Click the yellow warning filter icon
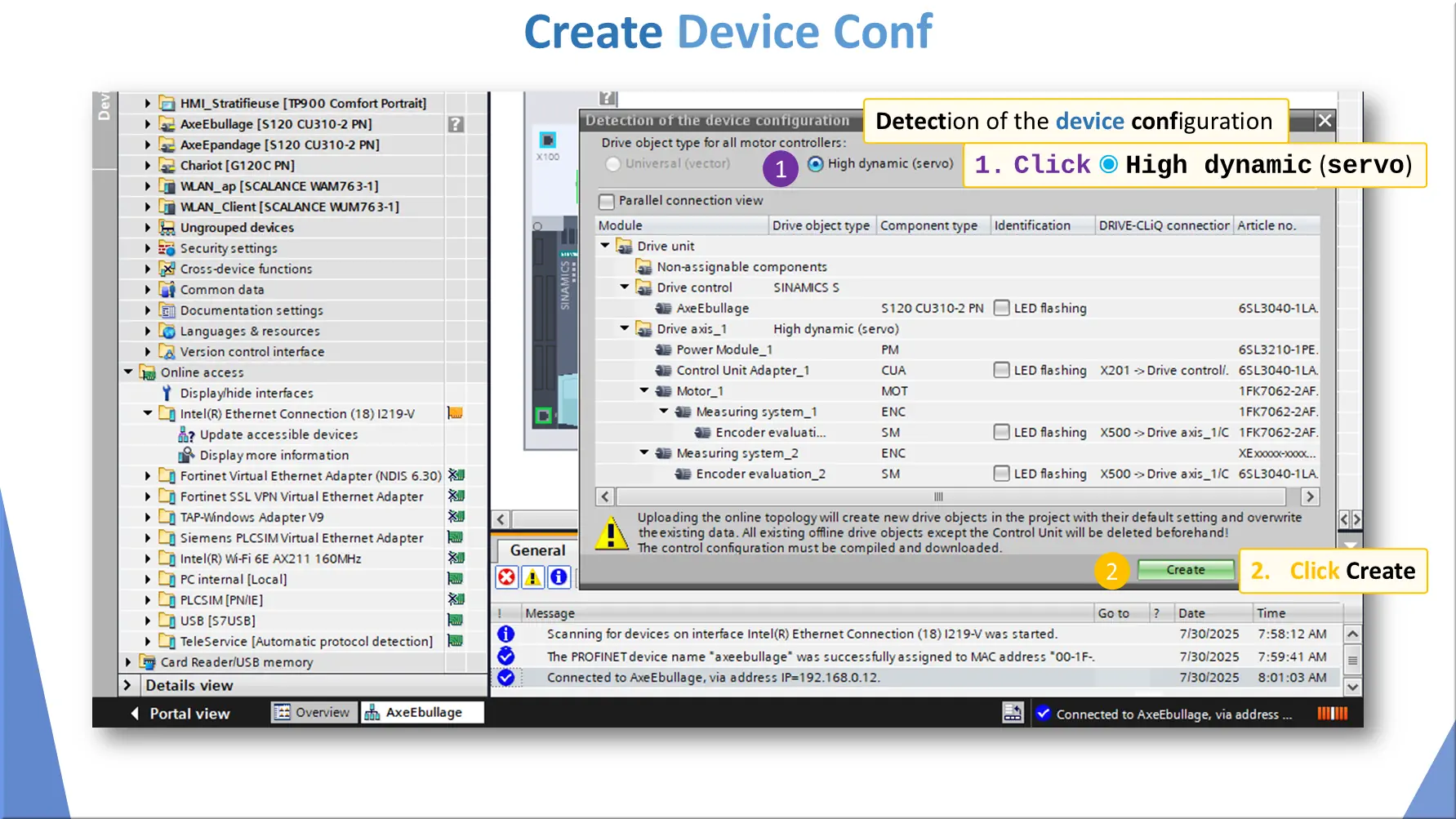 pyautogui.click(x=532, y=577)
